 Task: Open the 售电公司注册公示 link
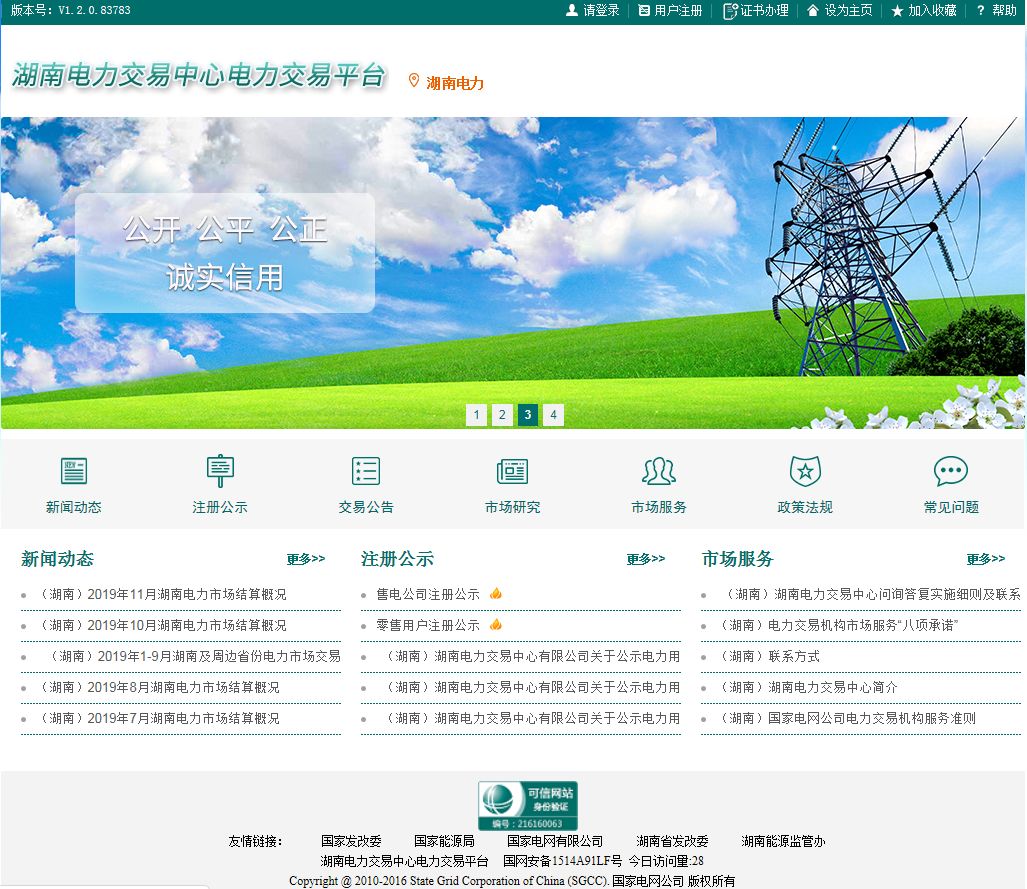428,594
